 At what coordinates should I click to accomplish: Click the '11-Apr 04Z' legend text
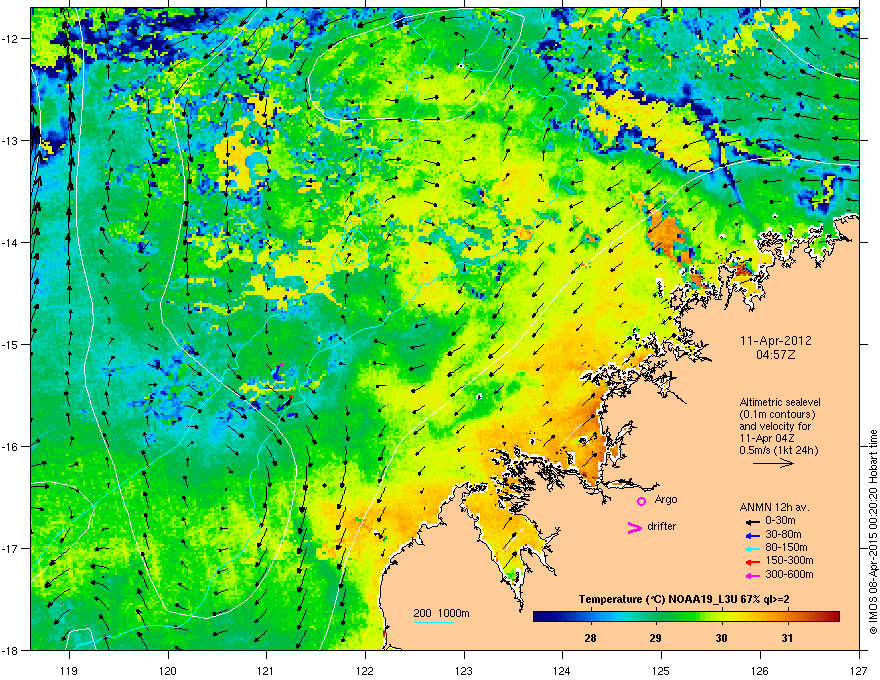click(x=766, y=438)
